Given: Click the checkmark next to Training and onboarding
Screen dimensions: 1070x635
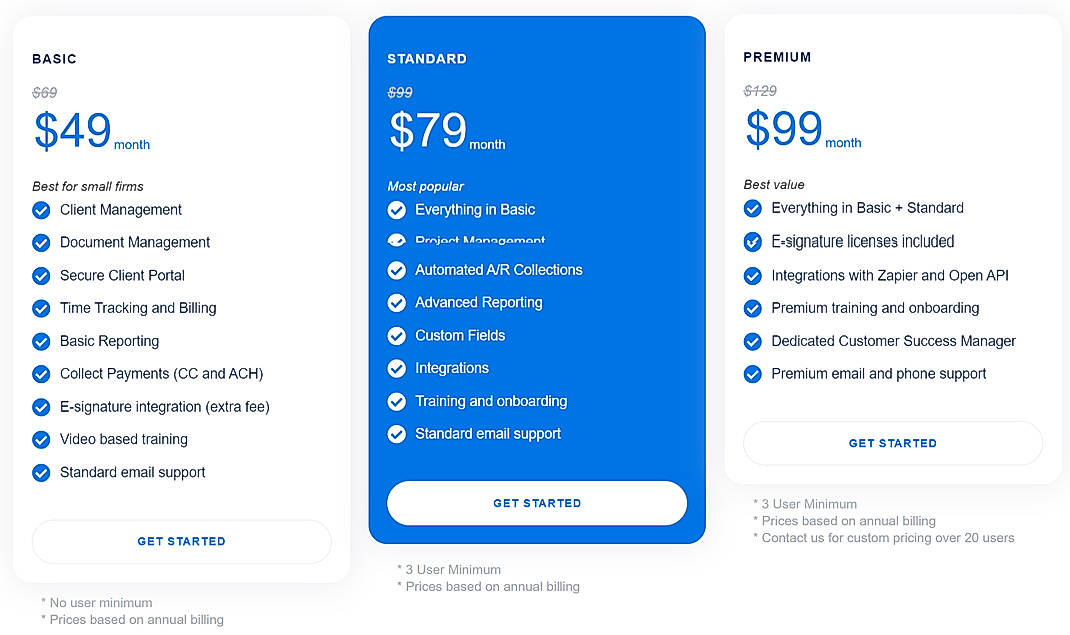Looking at the screenshot, I should pos(396,402).
